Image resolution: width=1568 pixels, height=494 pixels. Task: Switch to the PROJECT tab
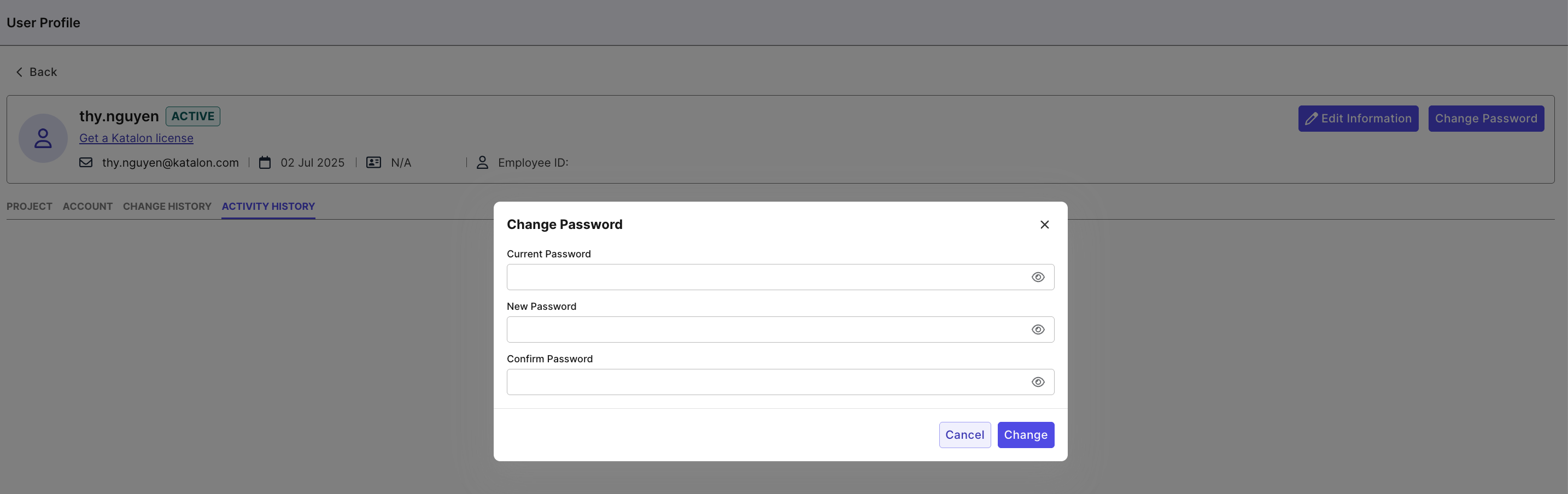click(29, 206)
